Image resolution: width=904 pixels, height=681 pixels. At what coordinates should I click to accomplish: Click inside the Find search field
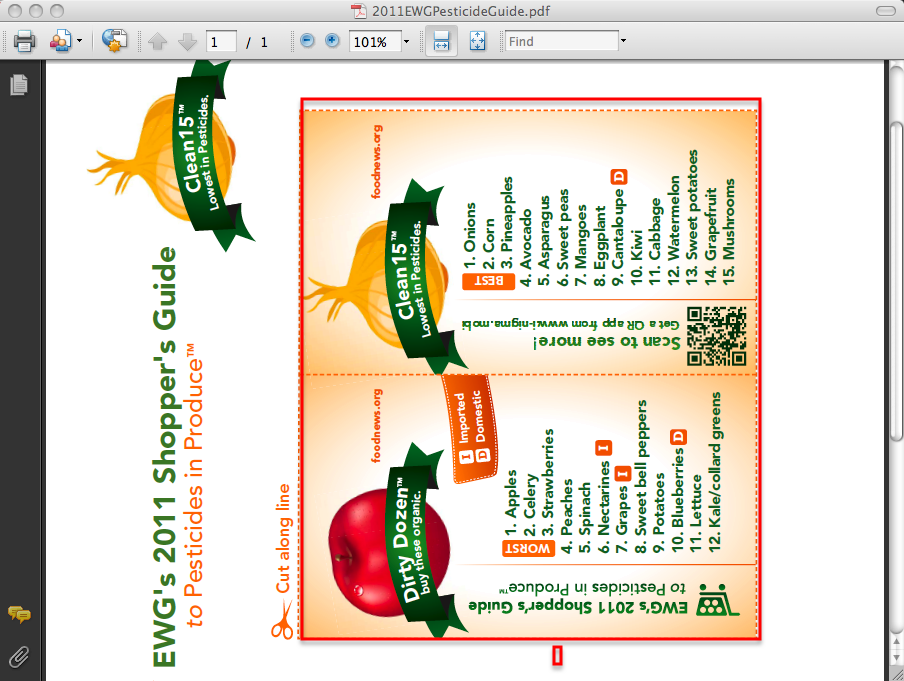click(x=562, y=42)
